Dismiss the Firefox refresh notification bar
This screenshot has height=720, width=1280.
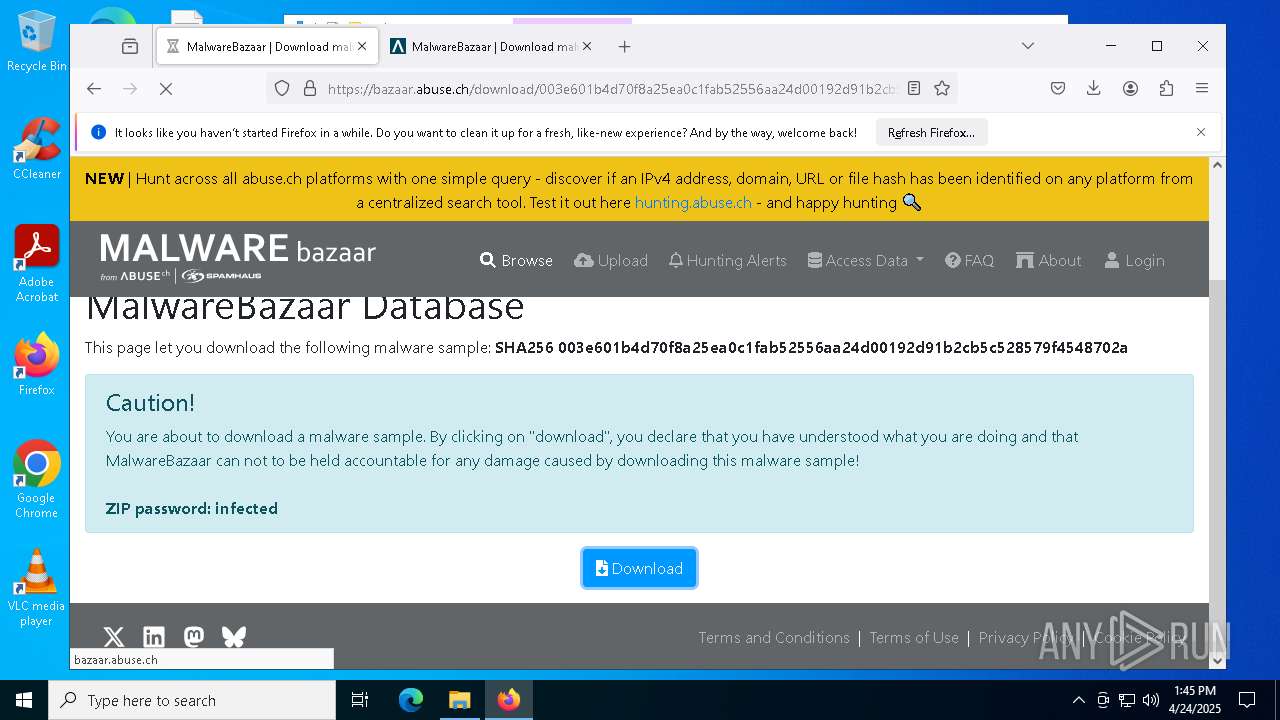click(1201, 132)
